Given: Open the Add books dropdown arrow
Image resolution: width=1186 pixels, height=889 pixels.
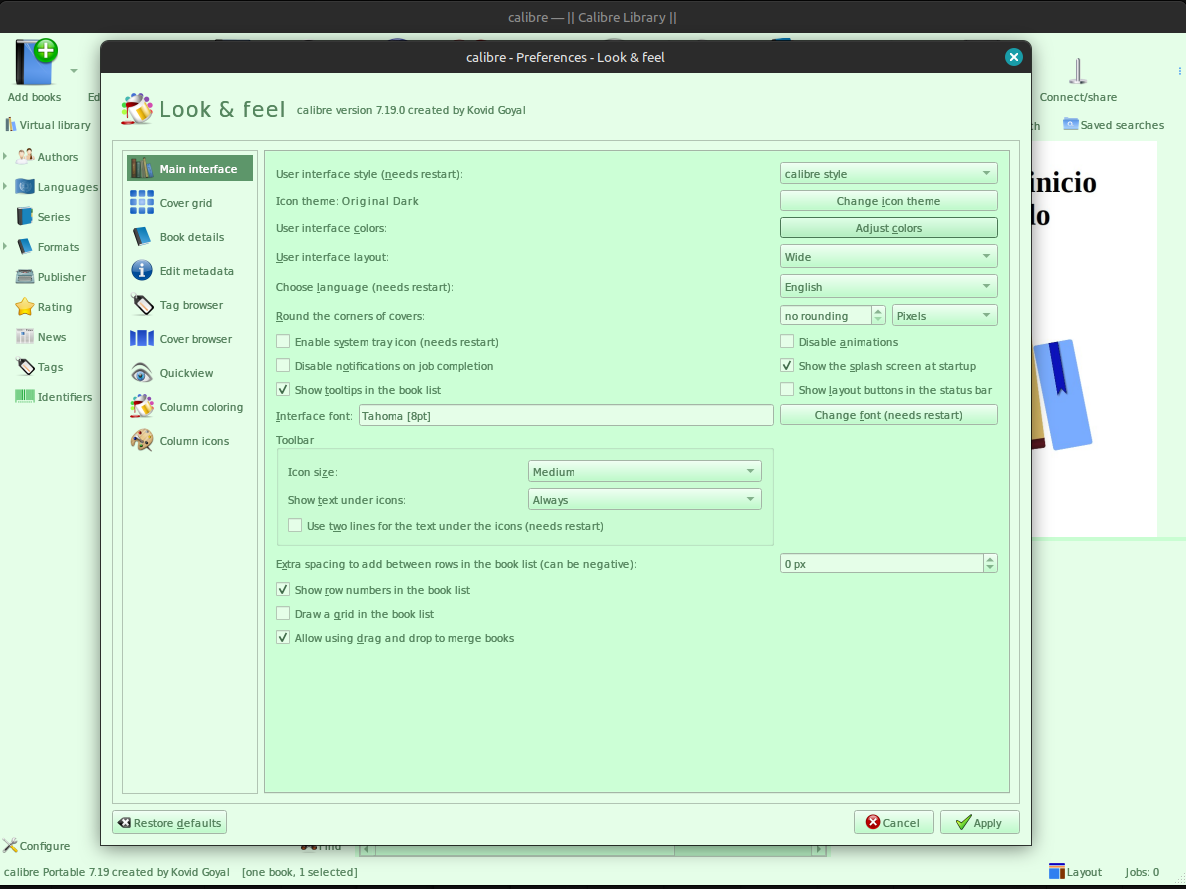Looking at the screenshot, I should [x=73, y=70].
